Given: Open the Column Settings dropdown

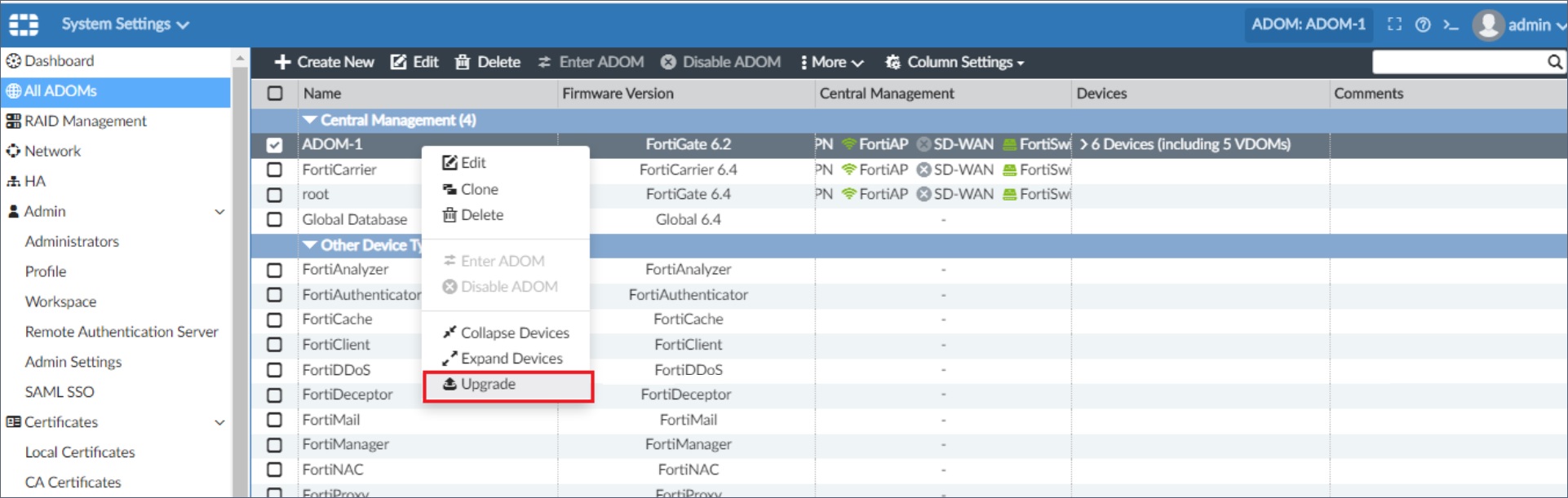Looking at the screenshot, I should click(955, 62).
